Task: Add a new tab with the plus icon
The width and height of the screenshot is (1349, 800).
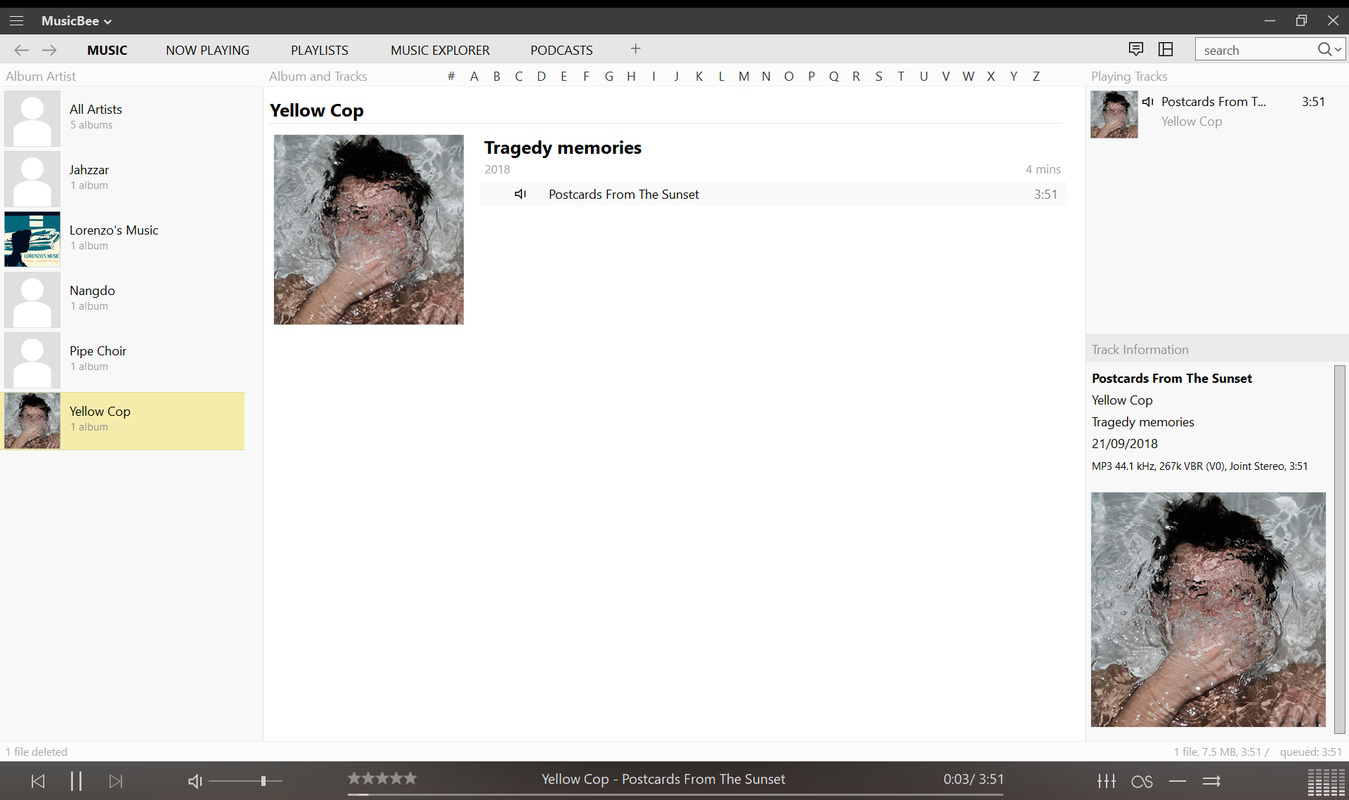Action: 635,49
